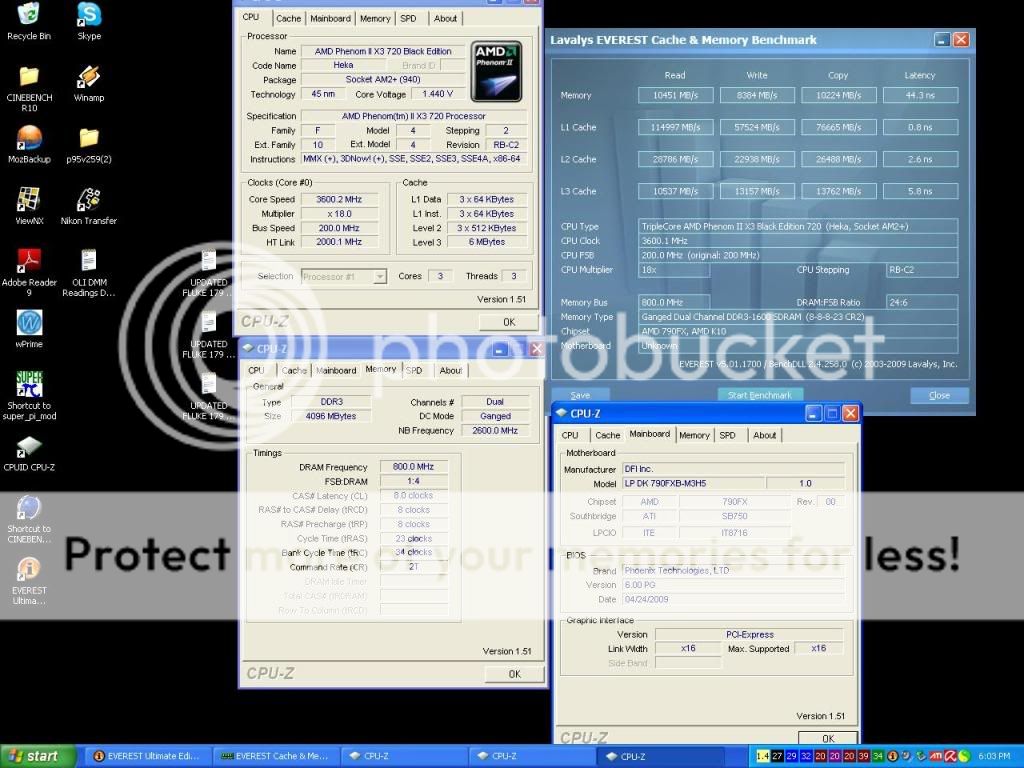
Task: Click the HT Link 2000.1 MHz value
Action: pos(339,242)
